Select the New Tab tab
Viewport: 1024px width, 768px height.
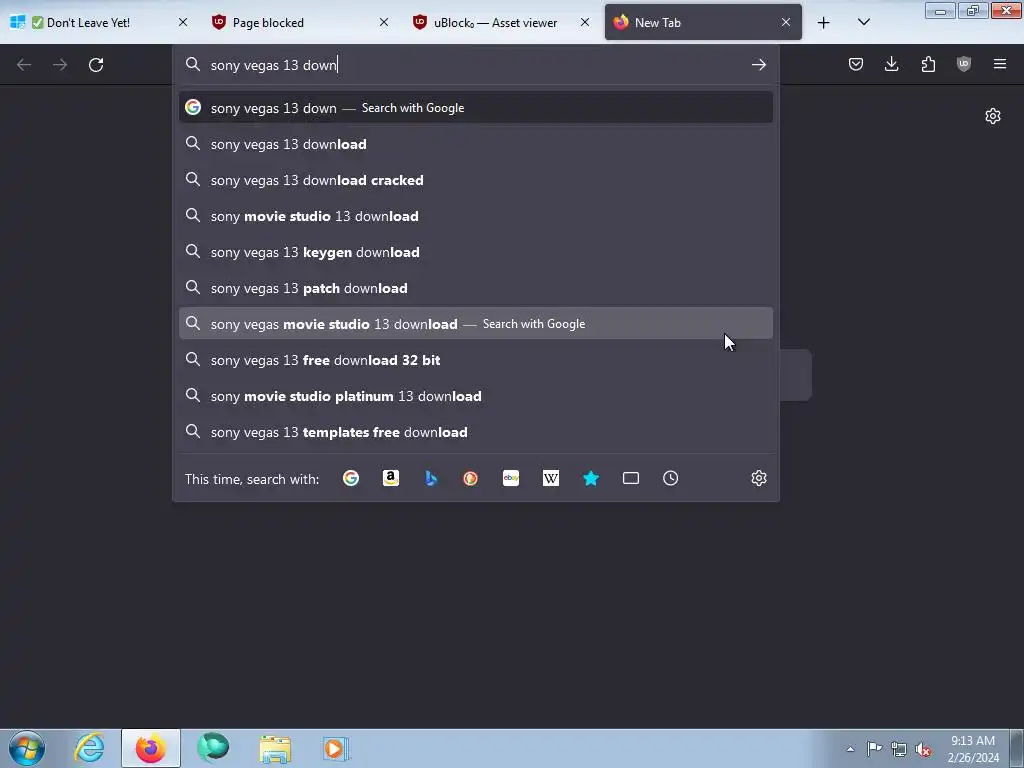click(x=703, y=23)
